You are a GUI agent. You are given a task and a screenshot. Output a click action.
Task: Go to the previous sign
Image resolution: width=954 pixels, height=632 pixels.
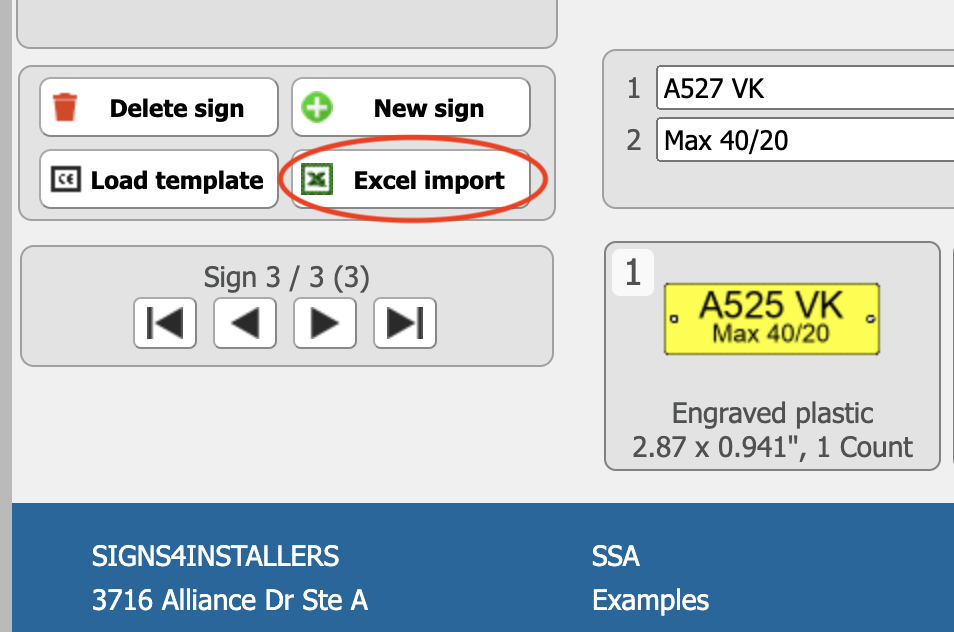pyautogui.click(x=245, y=323)
